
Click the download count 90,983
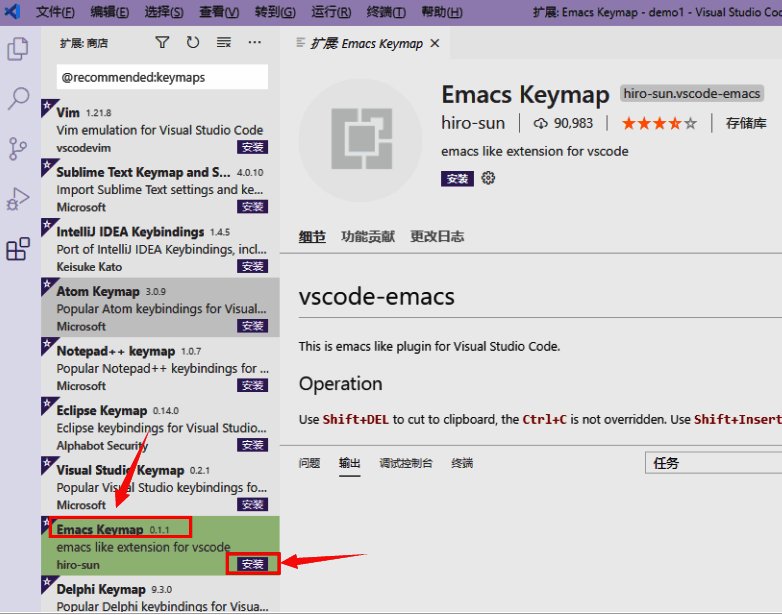(x=564, y=123)
